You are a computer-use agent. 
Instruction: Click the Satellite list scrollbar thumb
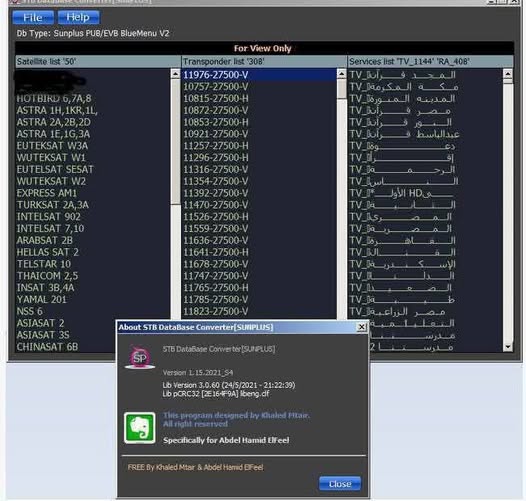(x=175, y=142)
